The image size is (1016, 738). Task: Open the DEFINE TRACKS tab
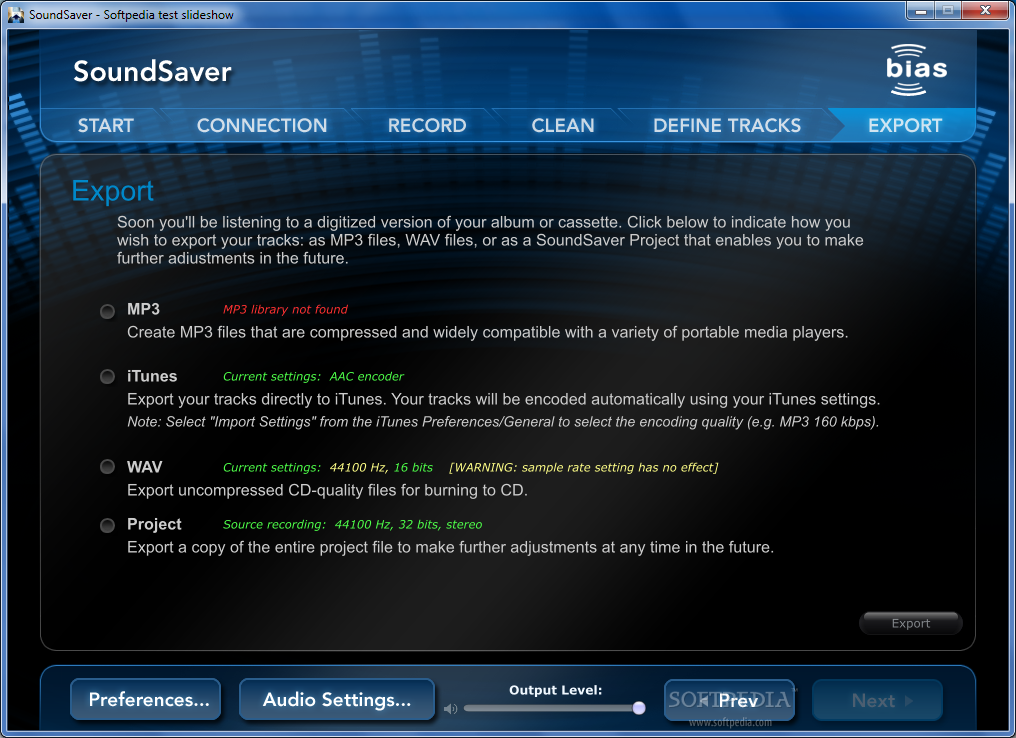(727, 125)
